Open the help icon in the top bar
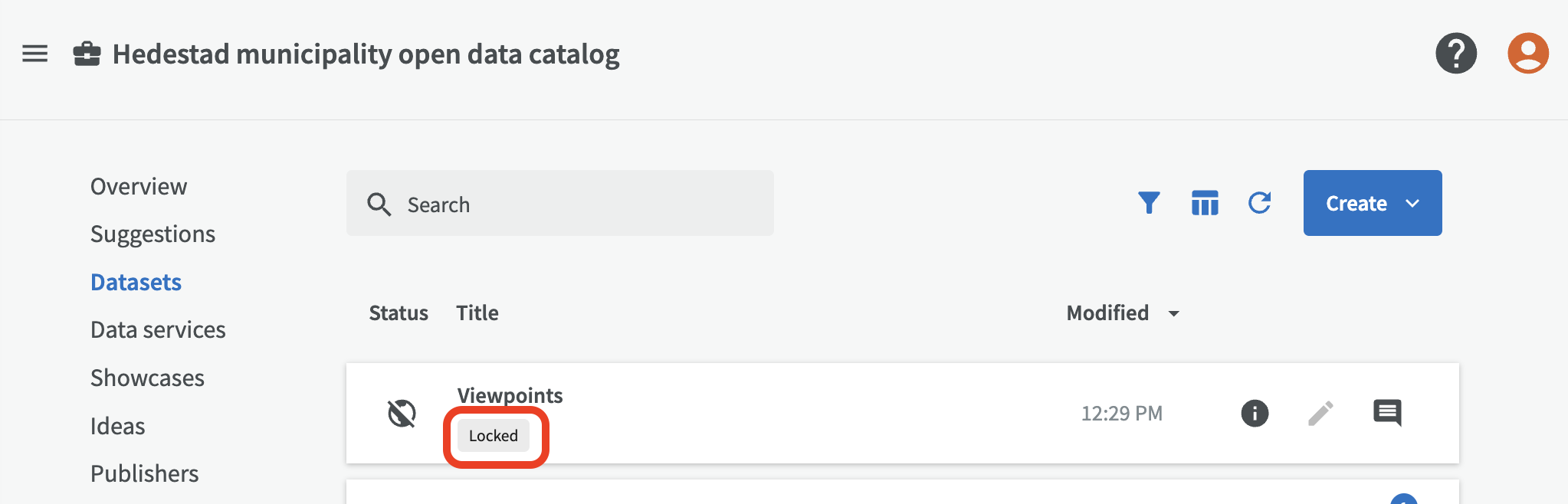Screen dimensions: 1568x504 pos(1456,53)
